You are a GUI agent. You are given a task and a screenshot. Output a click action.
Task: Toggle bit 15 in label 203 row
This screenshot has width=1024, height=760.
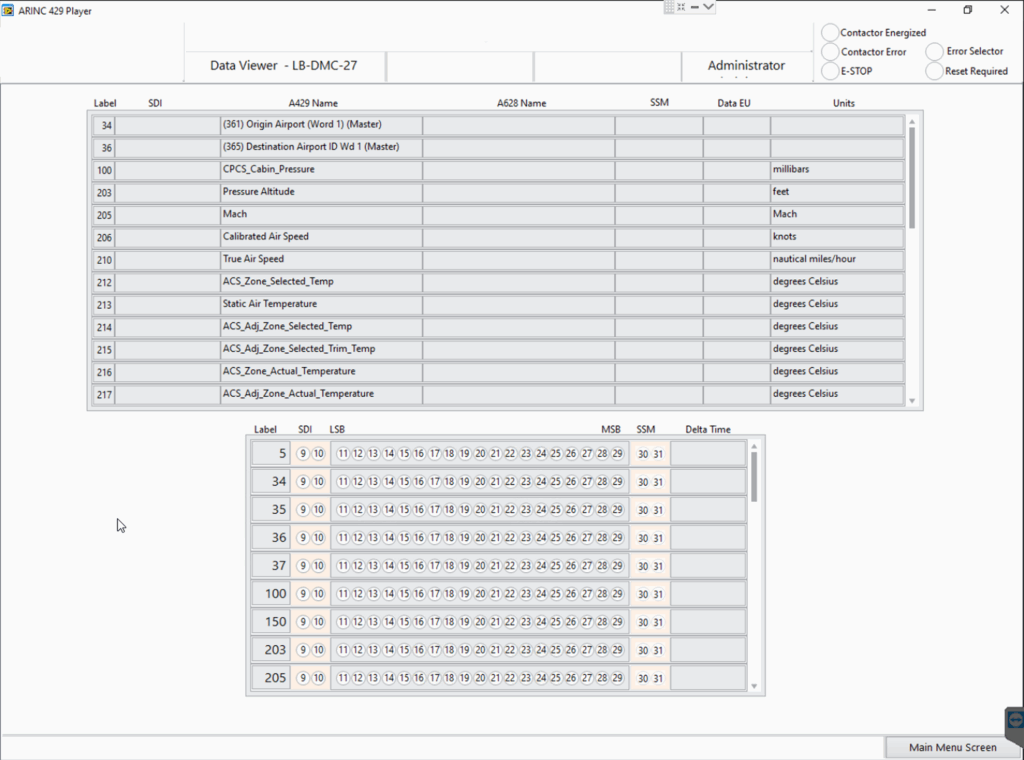(404, 650)
